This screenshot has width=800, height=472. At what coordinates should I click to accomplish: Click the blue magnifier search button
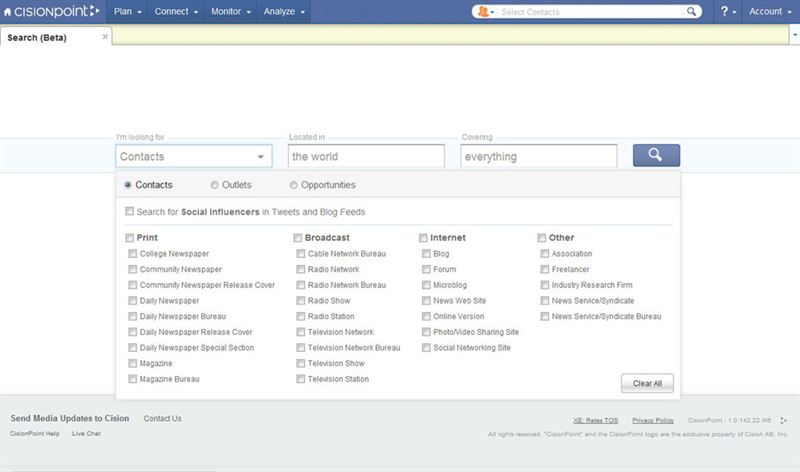[x=656, y=155]
